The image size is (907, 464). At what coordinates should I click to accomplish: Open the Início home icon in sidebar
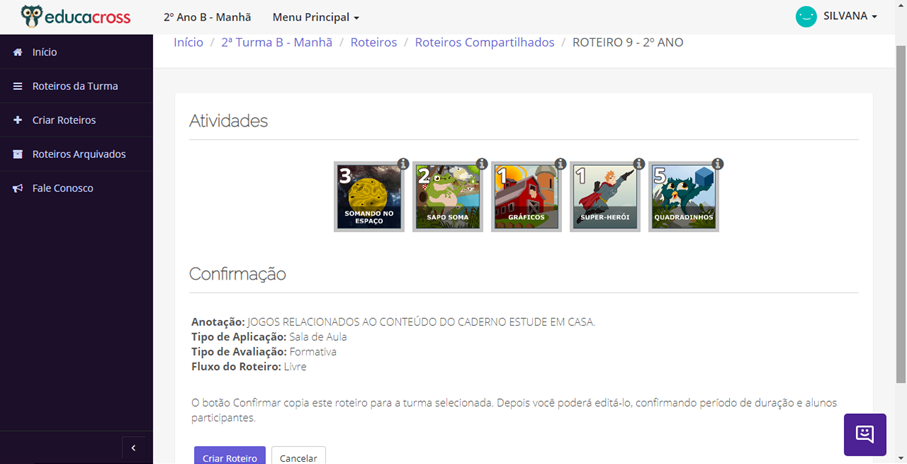tap(18, 52)
